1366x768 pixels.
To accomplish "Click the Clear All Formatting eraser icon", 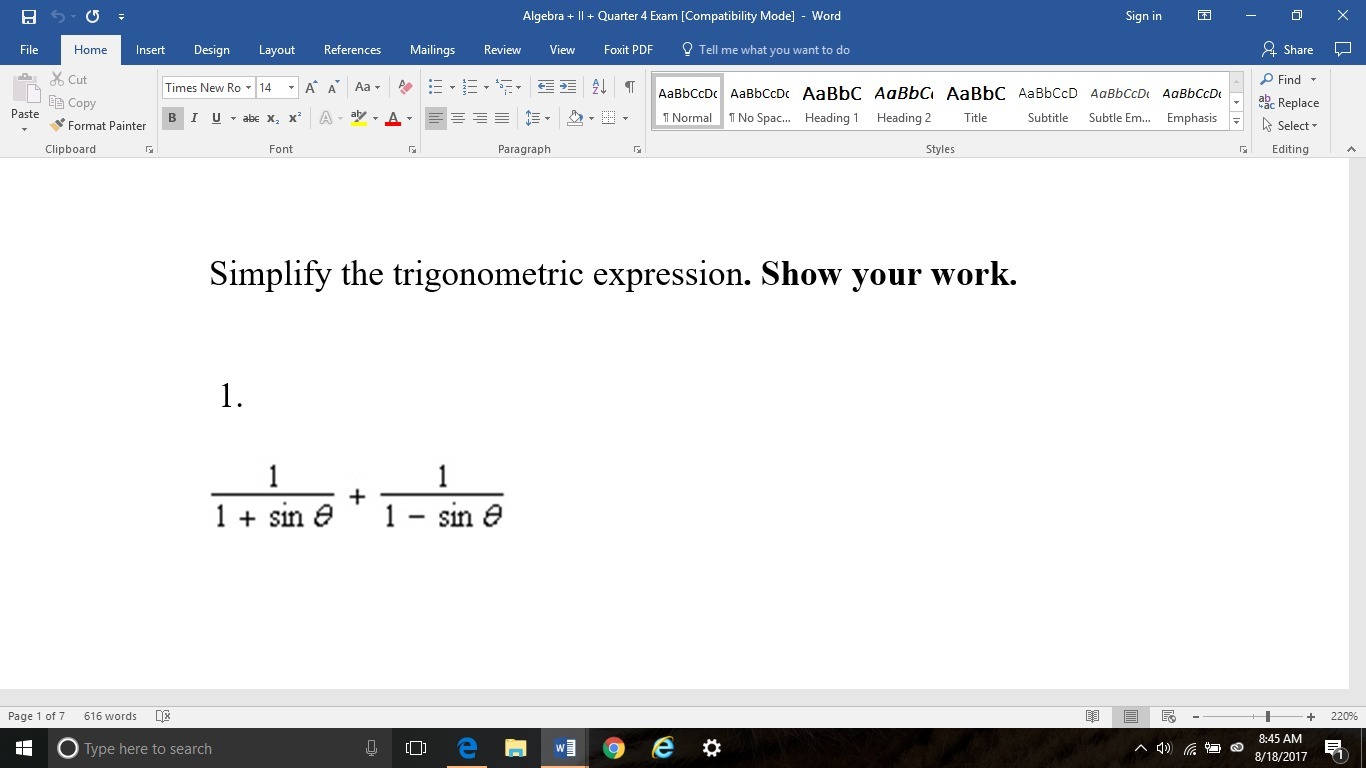I will 405,87.
